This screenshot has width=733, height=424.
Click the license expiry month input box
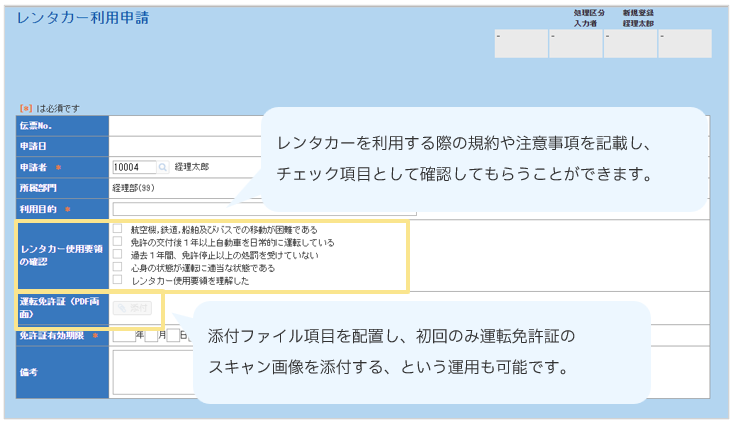tap(151, 335)
